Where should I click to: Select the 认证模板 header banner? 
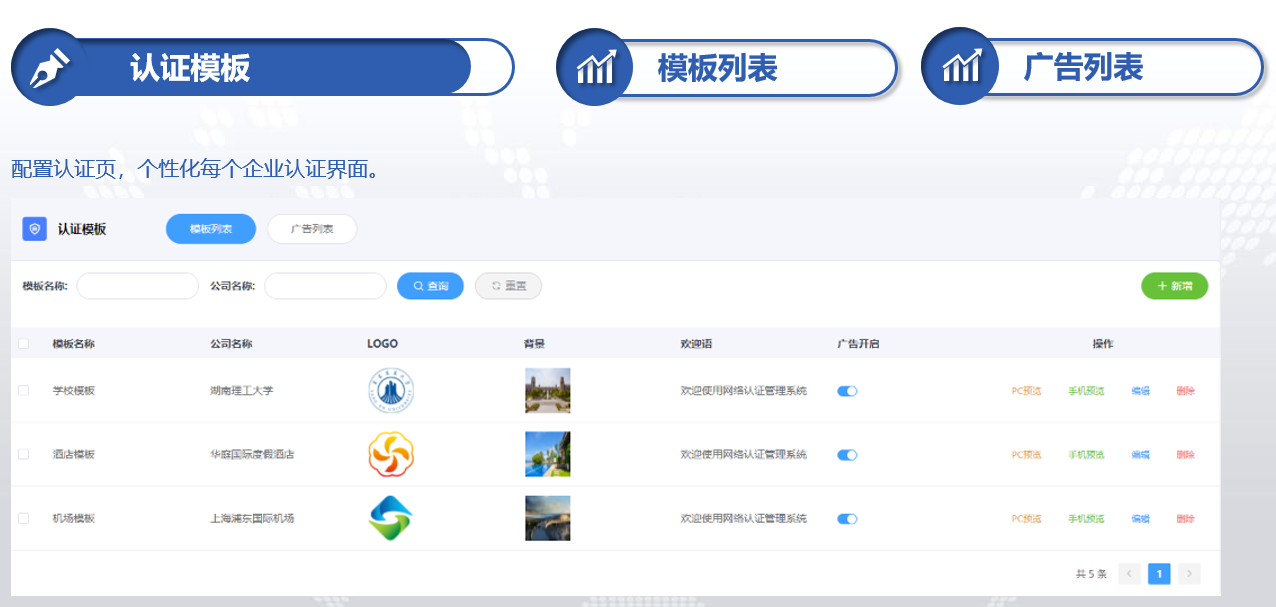[x=262, y=67]
